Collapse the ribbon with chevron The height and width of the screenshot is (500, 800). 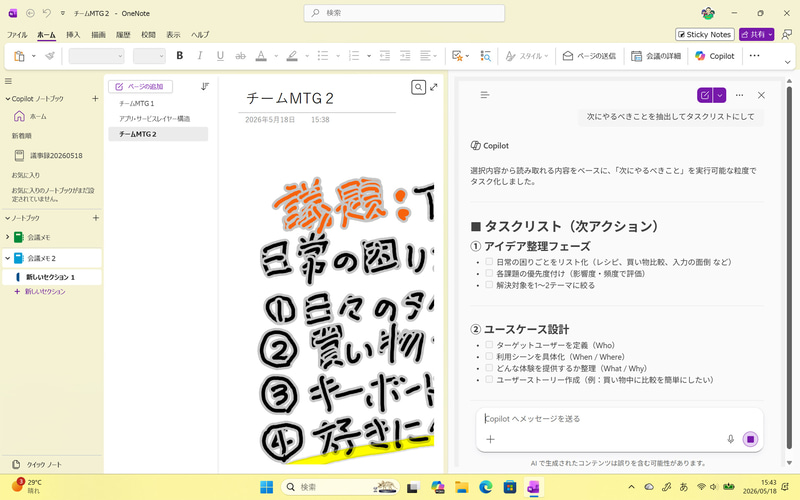point(787,62)
